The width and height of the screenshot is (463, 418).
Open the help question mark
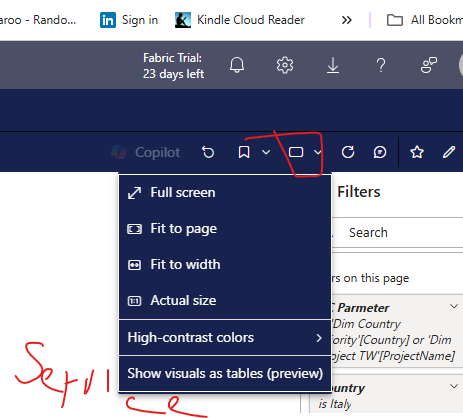coord(381,65)
